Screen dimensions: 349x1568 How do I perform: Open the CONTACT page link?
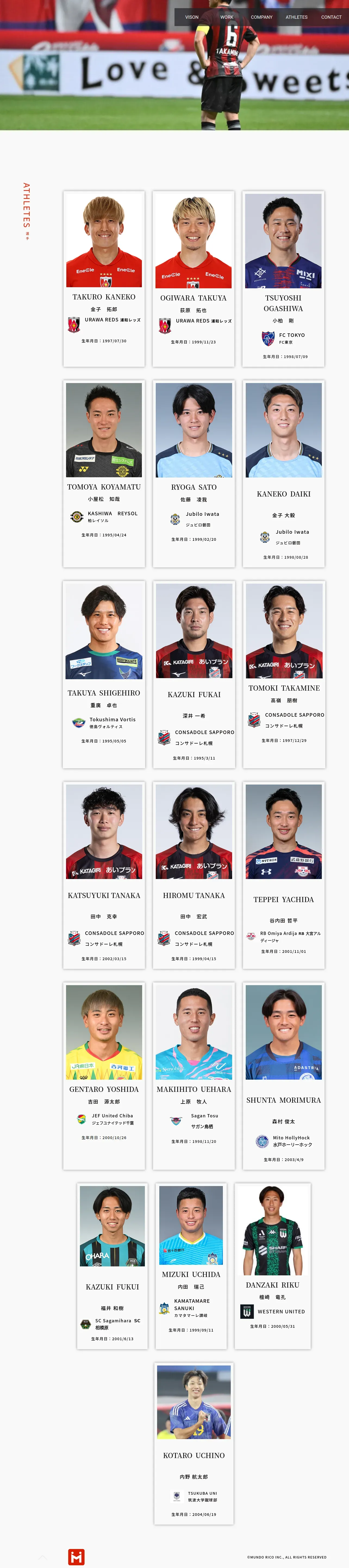click(331, 17)
